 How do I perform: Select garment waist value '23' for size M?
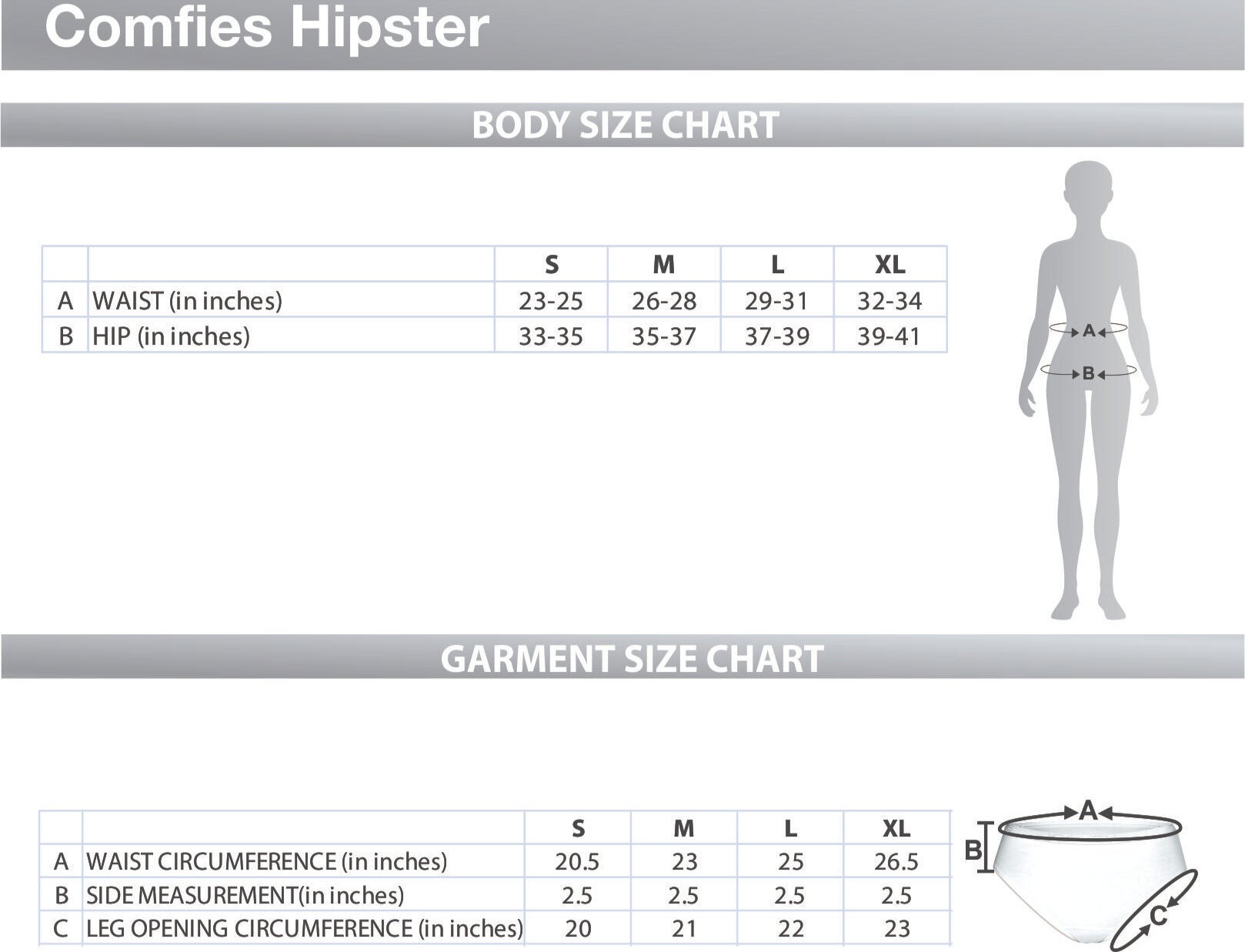[x=684, y=862]
